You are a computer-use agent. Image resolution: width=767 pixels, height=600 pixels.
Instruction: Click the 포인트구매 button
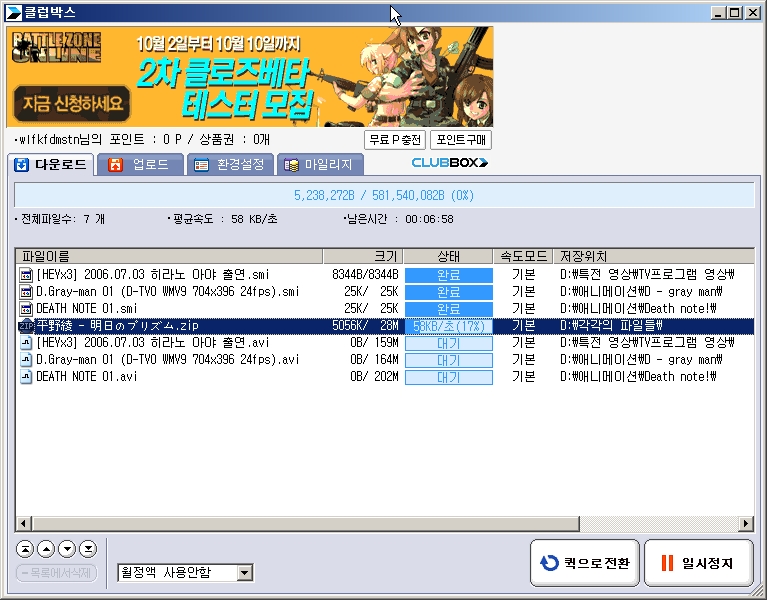coord(461,140)
